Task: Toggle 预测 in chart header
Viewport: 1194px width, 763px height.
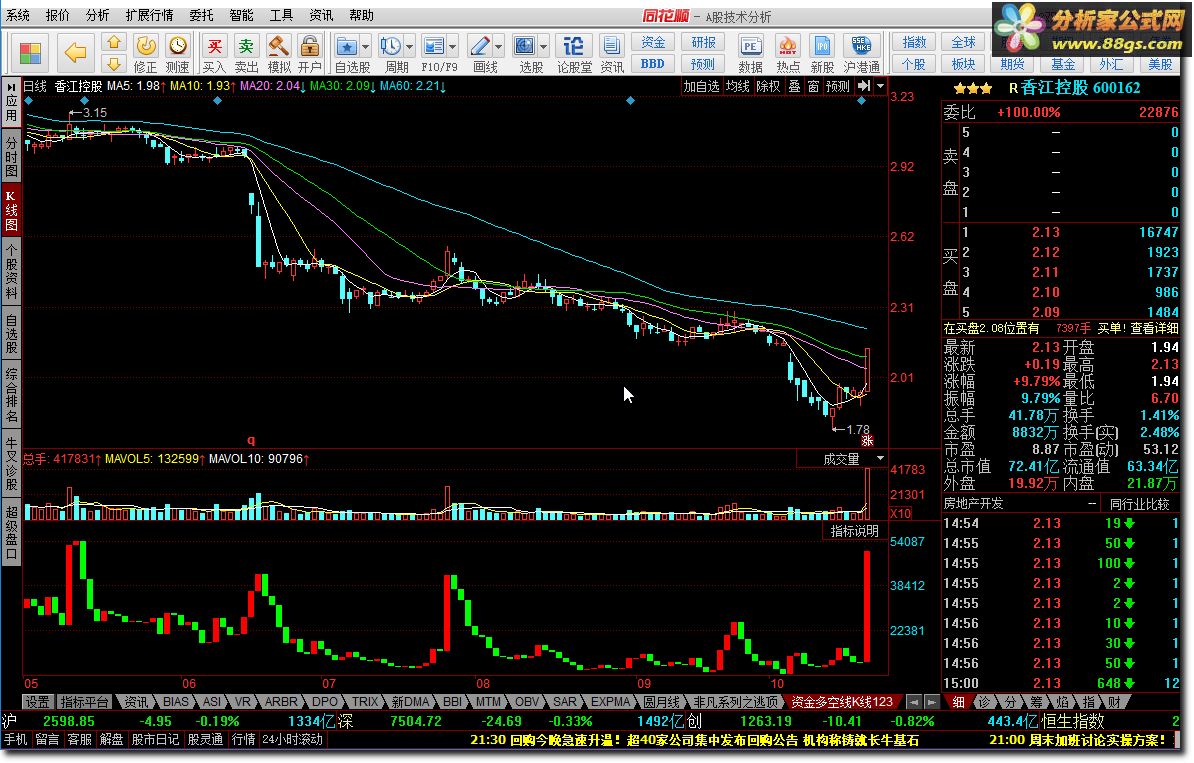Action: click(838, 86)
